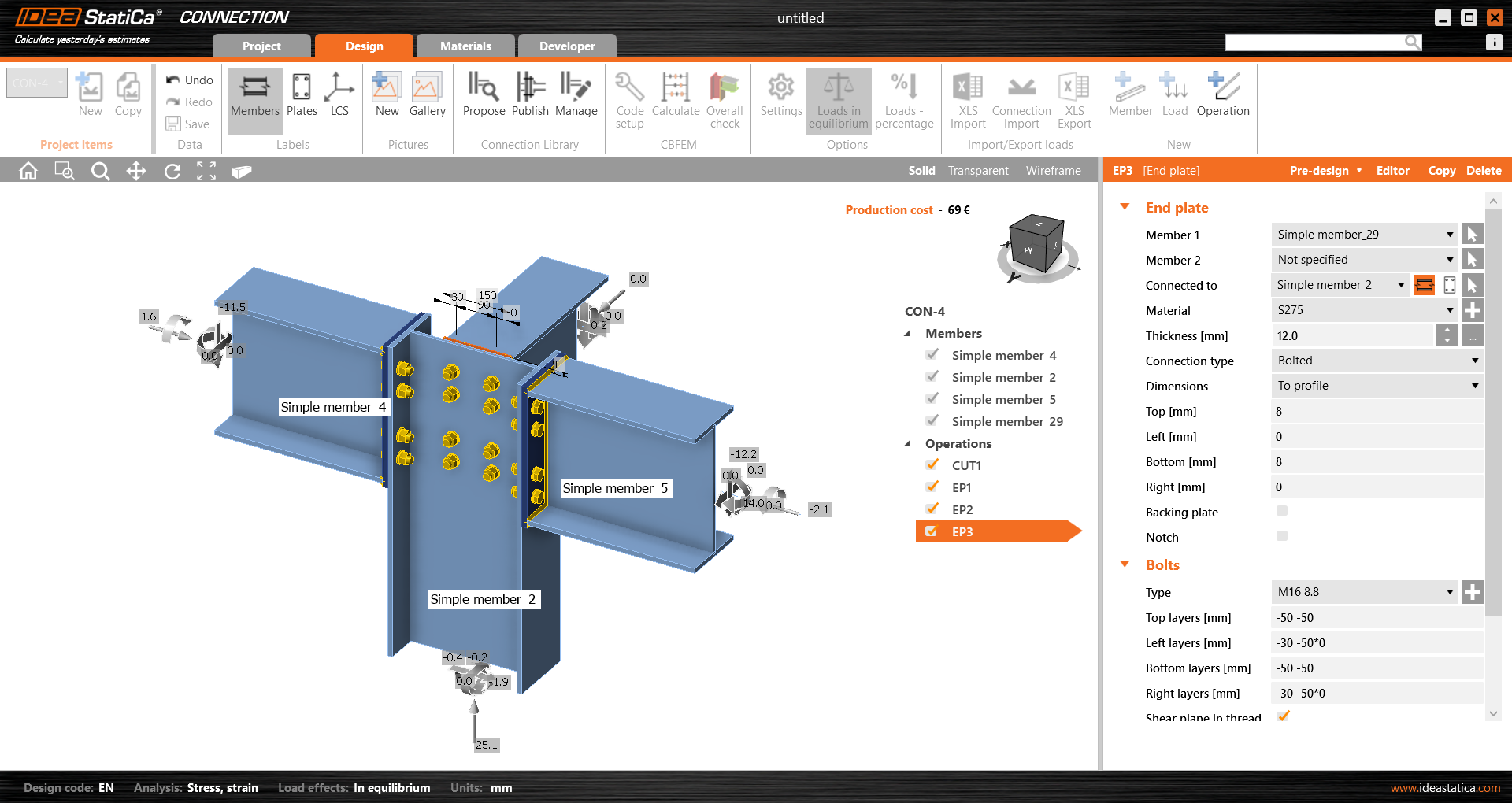Open the Project tab

(261, 46)
